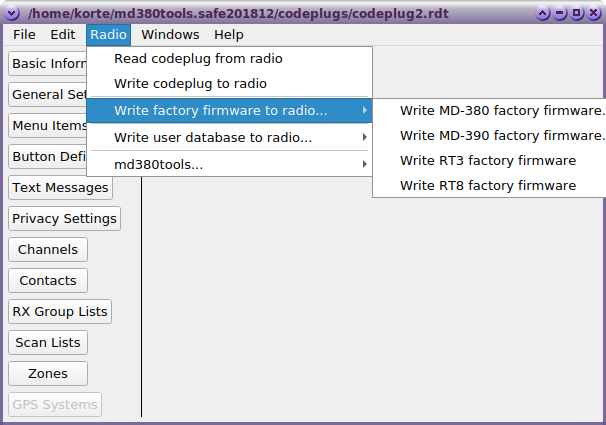Choose Write RT8 factory firmware
606x425 pixels.
488,185
